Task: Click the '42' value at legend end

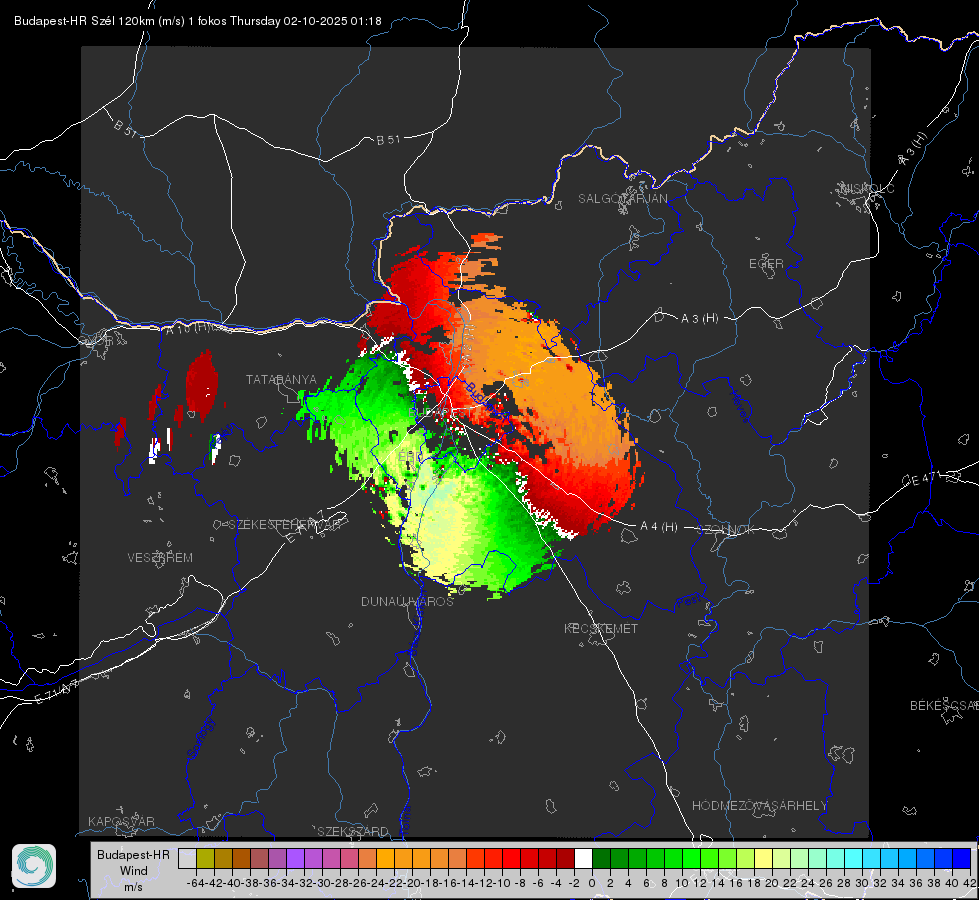Action: 969,883
